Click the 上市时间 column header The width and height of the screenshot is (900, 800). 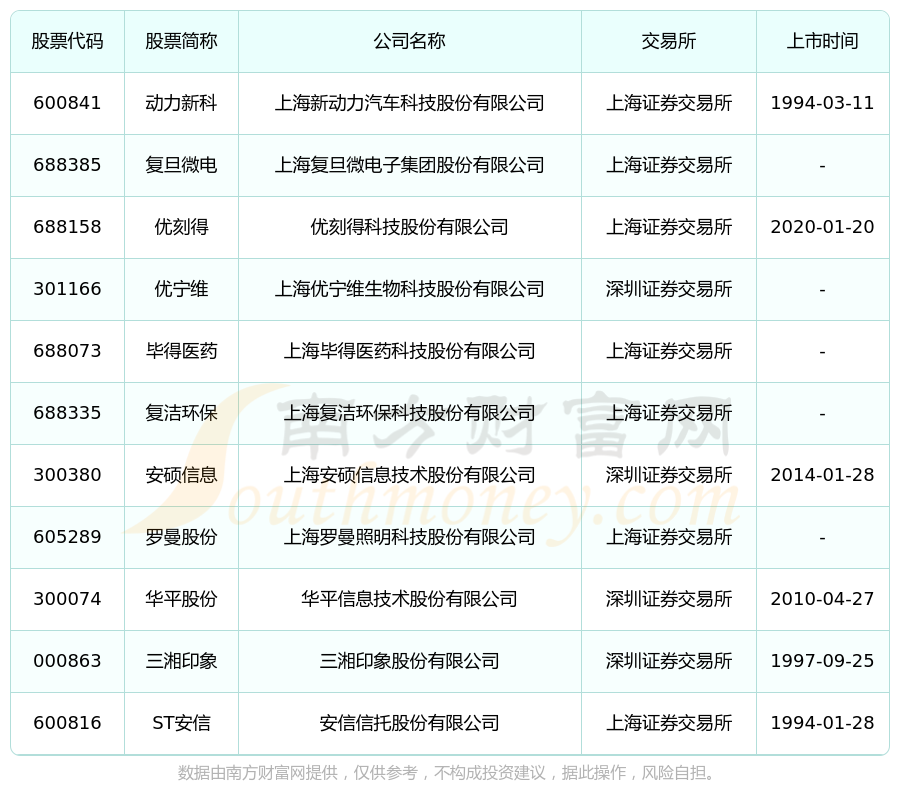pos(822,41)
